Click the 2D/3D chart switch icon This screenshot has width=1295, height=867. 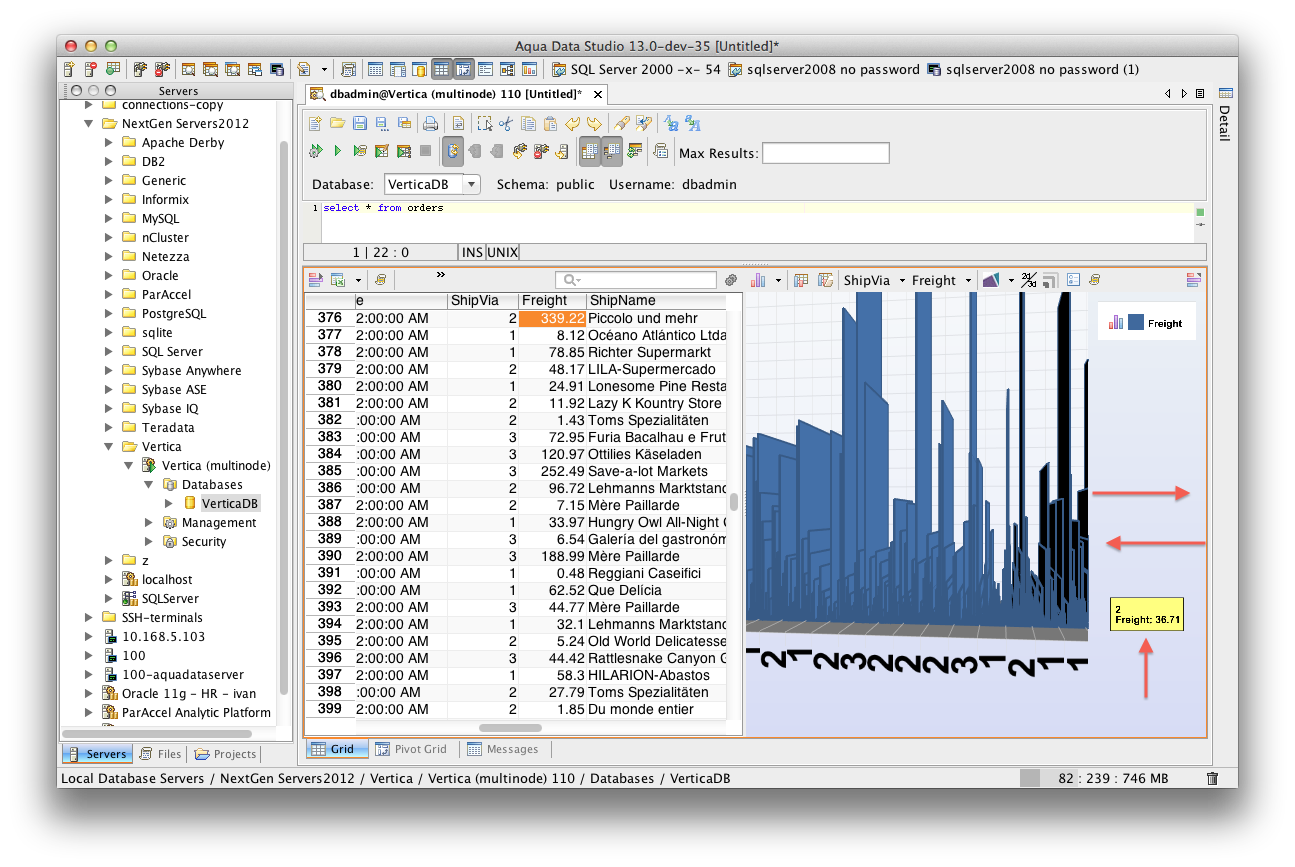tap(1029, 281)
